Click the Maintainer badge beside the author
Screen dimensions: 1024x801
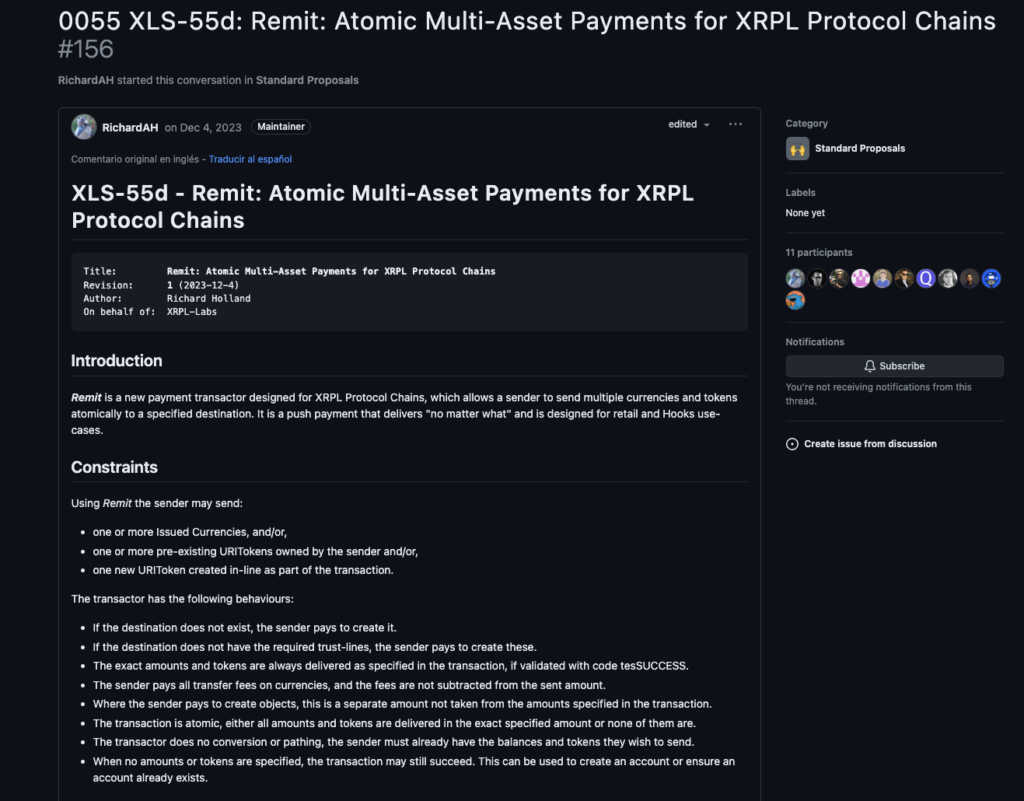pyautogui.click(x=280, y=127)
